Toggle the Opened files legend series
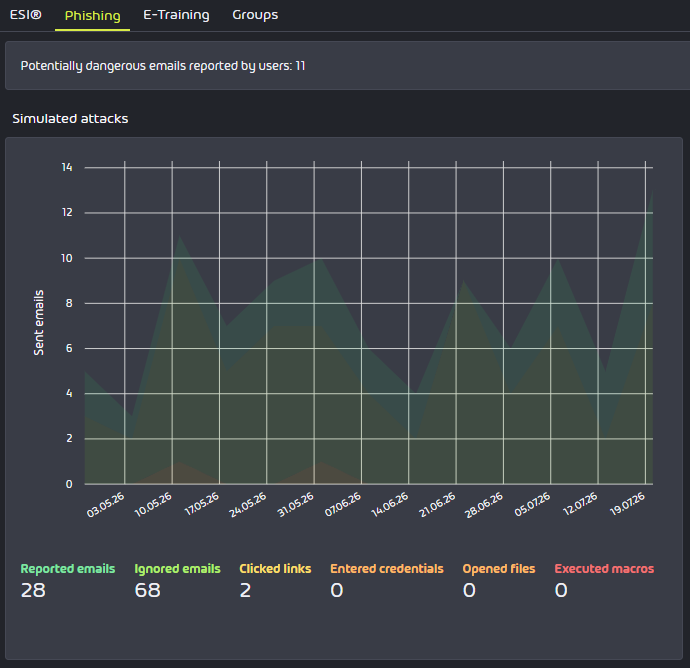690x668 pixels. tap(499, 569)
